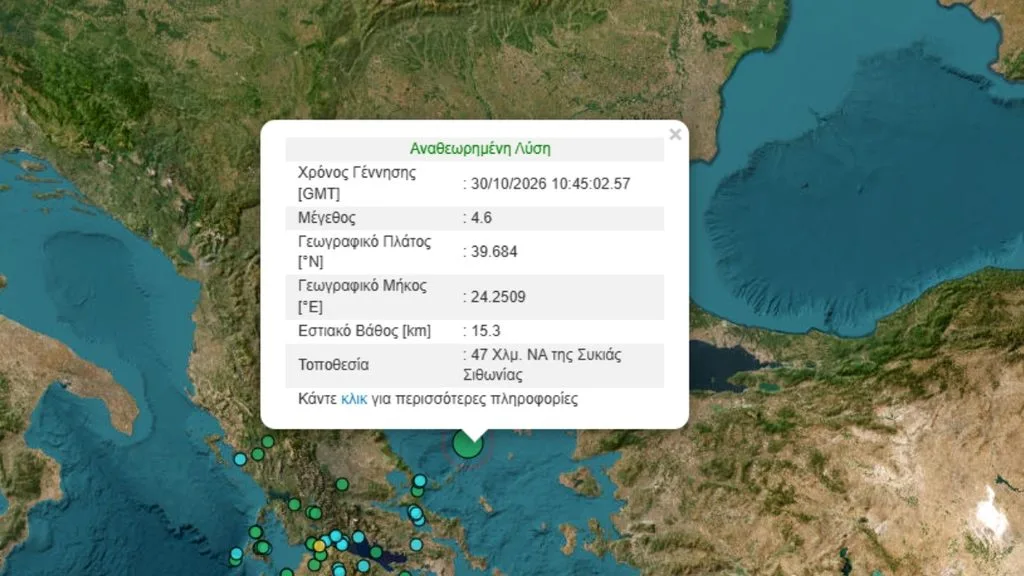This screenshot has height=576, width=1024.
Task: Select the origin time value '30/10/2026 10:45:02.57'
Action: pos(551,184)
